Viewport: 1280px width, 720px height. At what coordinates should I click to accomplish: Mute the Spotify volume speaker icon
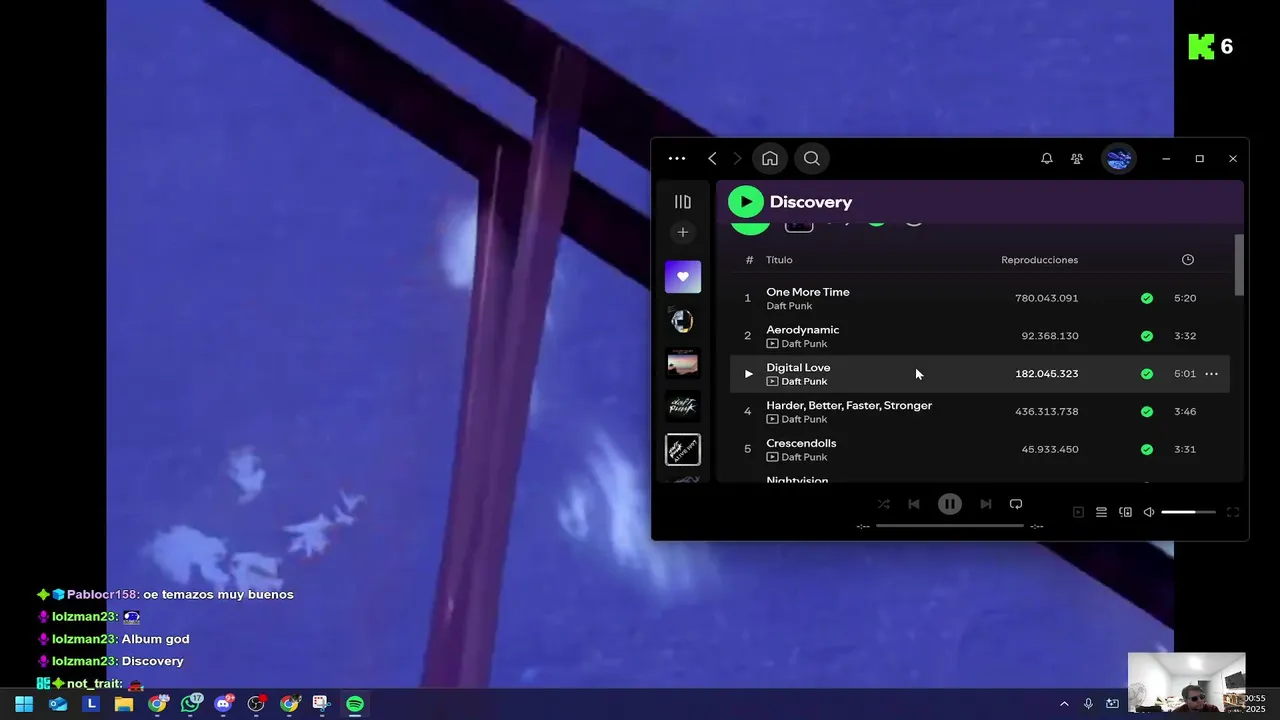[1149, 512]
